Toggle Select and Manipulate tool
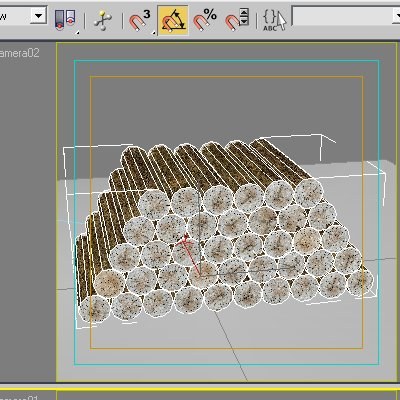Screen dimensions: 400x400 tap(103, 21)
